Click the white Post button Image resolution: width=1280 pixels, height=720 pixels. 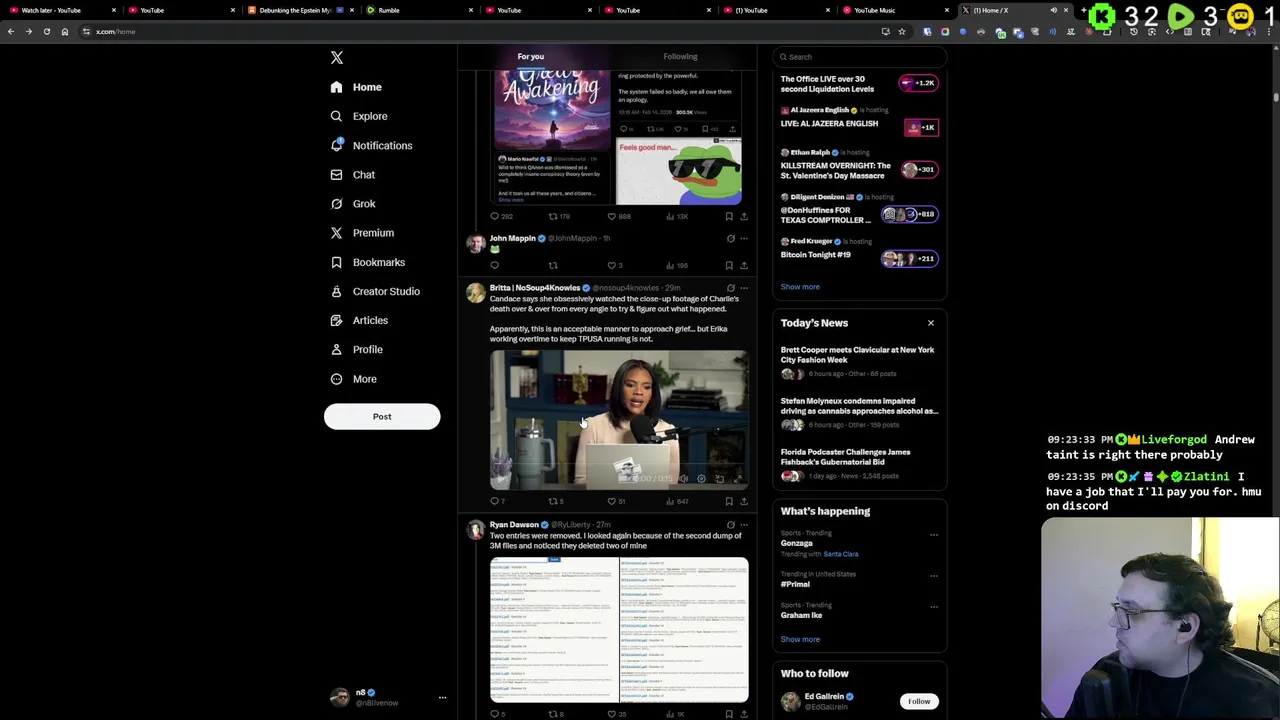(382, 417)
